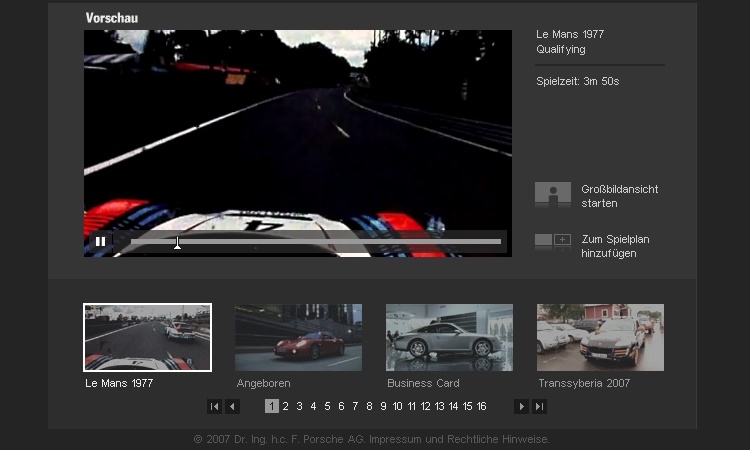Click the Le Mans 1977 caption
The width and height of the screenshot is (750, 450).
119,383
